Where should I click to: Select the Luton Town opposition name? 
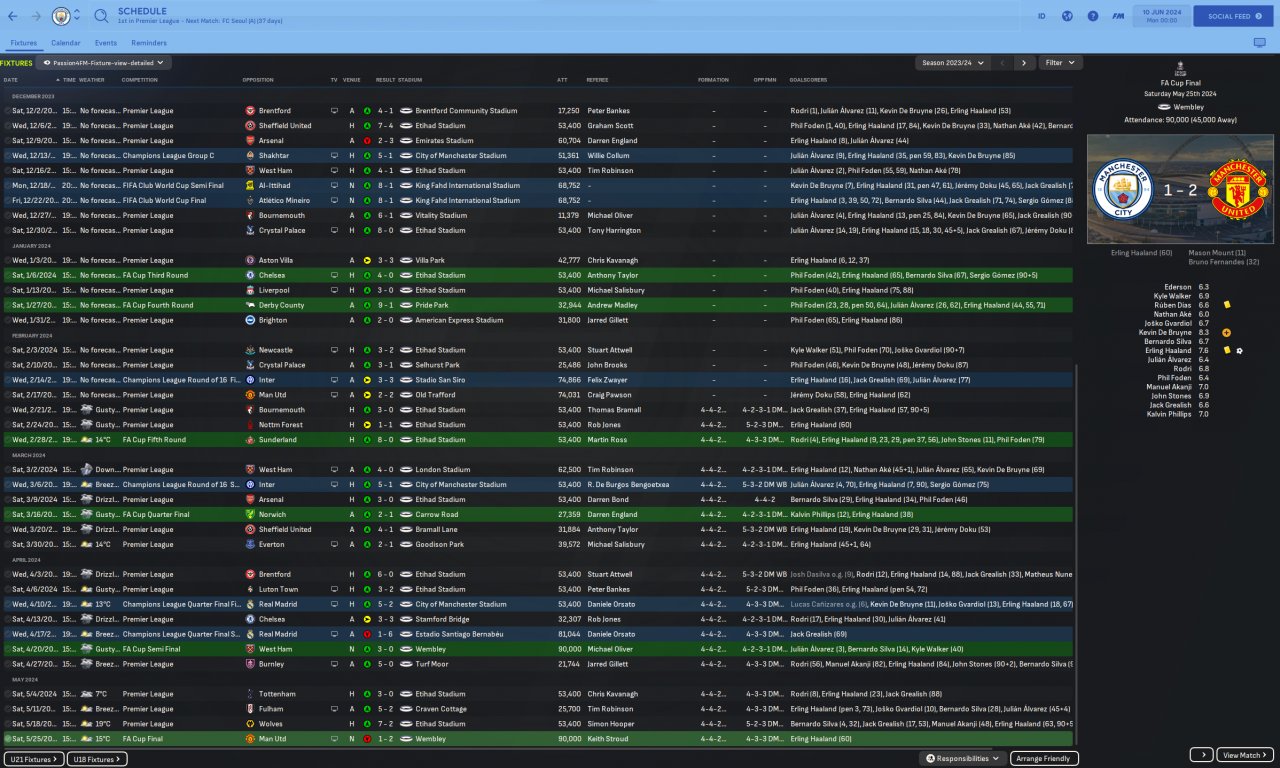click(280, 590)
